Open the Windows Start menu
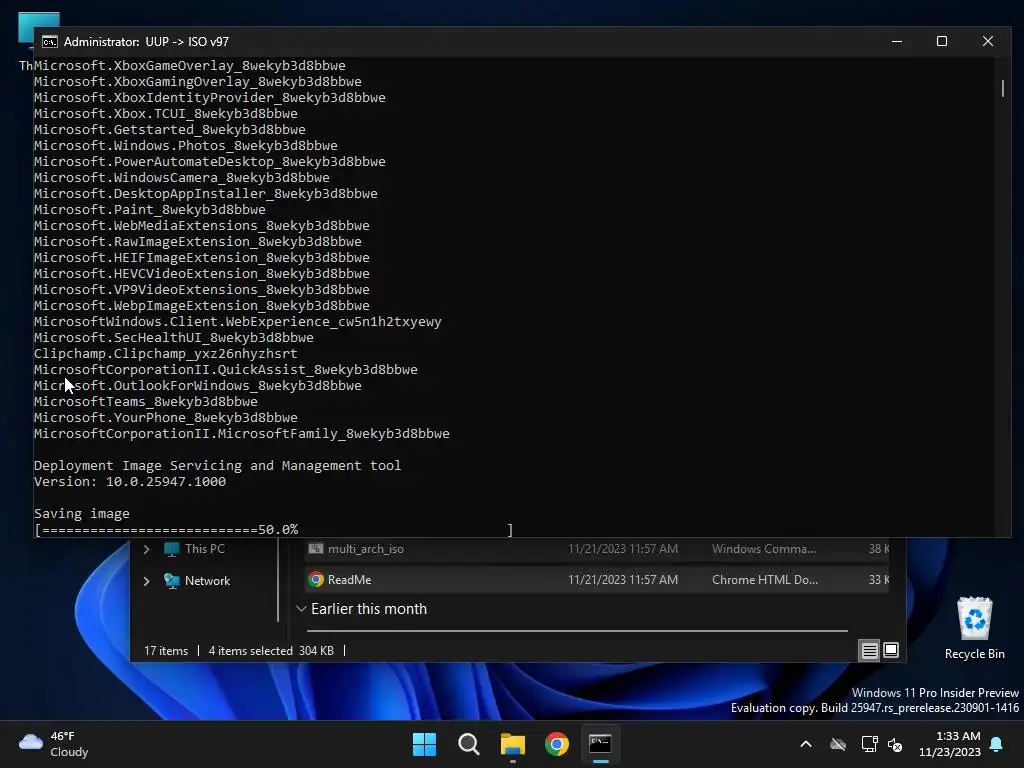 tap(424, 744)
